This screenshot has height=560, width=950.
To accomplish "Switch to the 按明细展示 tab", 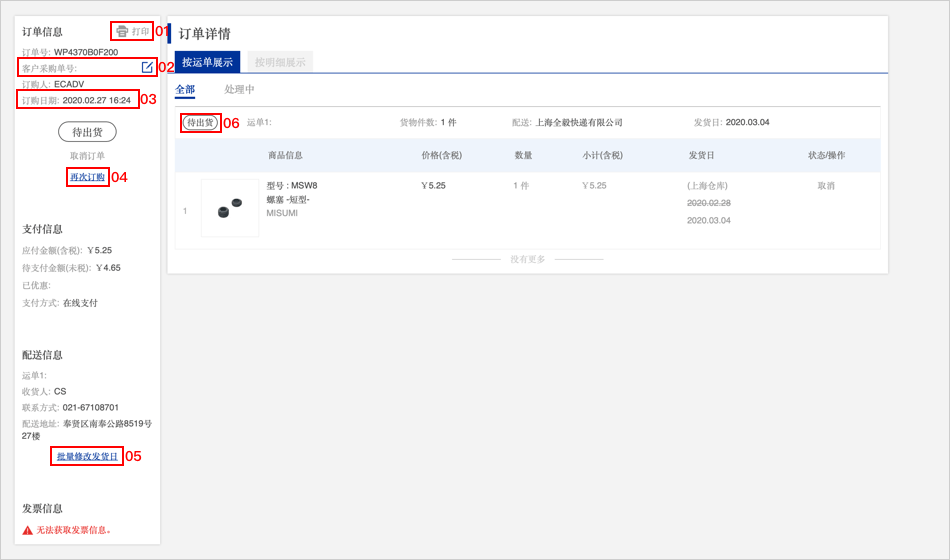I will click(280, 62).
